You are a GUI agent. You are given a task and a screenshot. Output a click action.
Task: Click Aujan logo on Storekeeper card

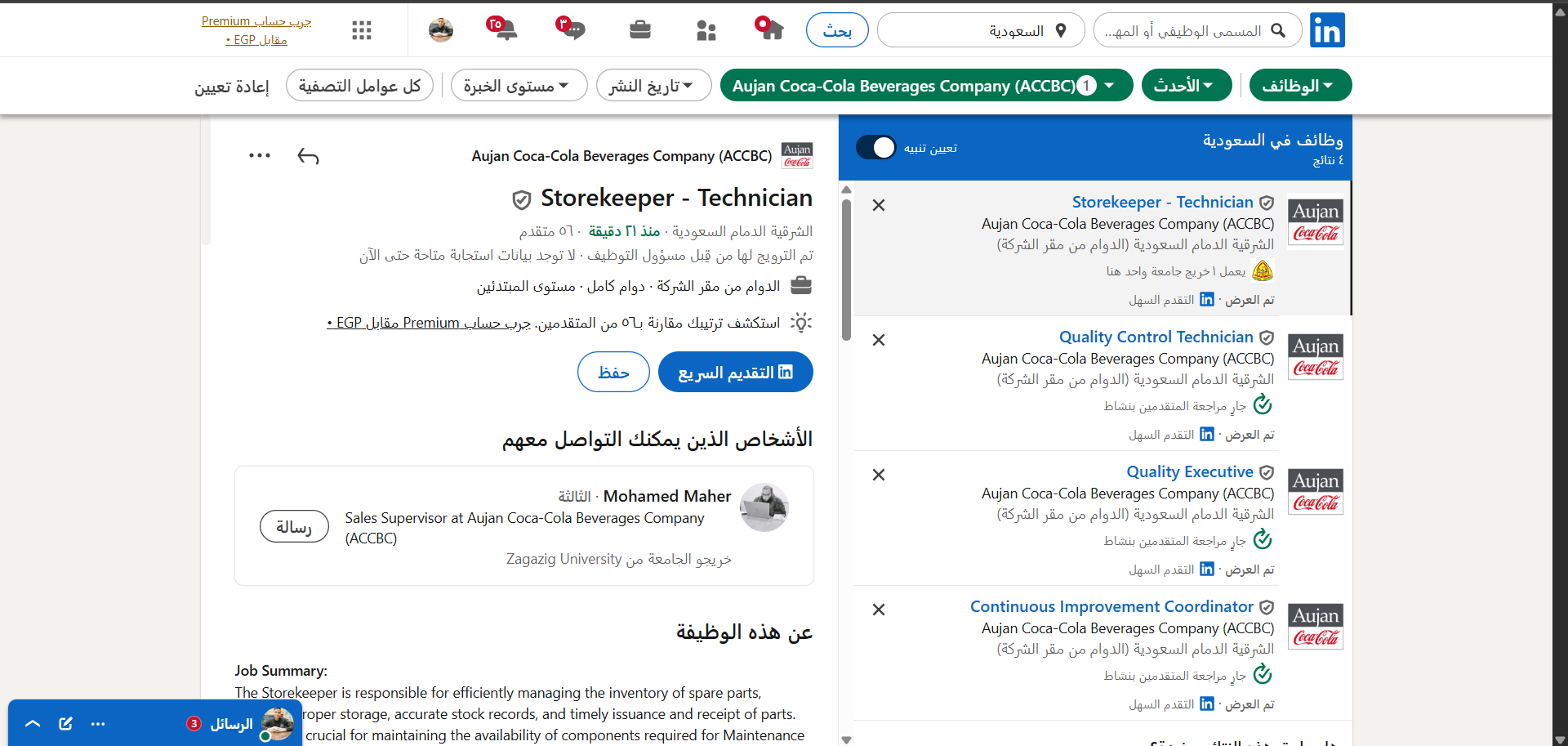1316,221
